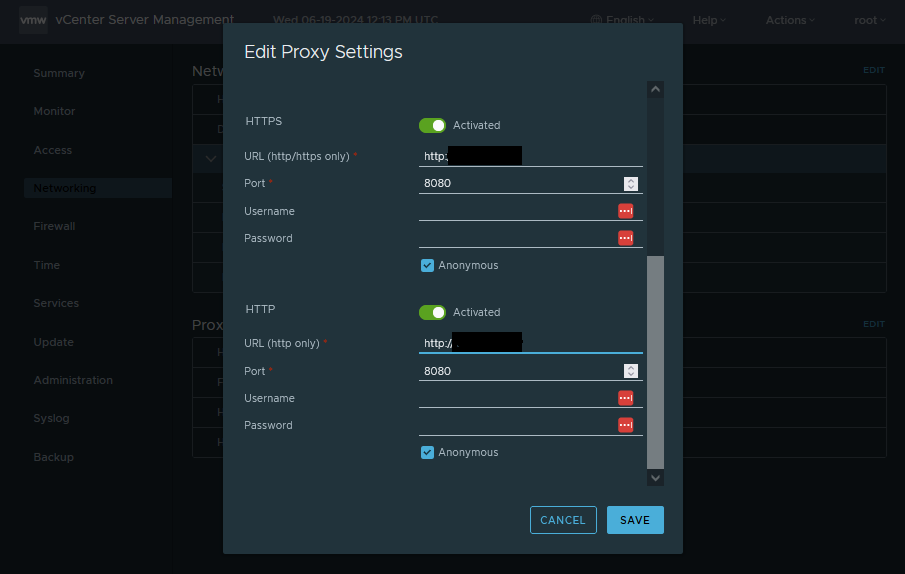Open the root user dropdown
The height and width of the screenshot is (574, 905).
tap(869, 20)
